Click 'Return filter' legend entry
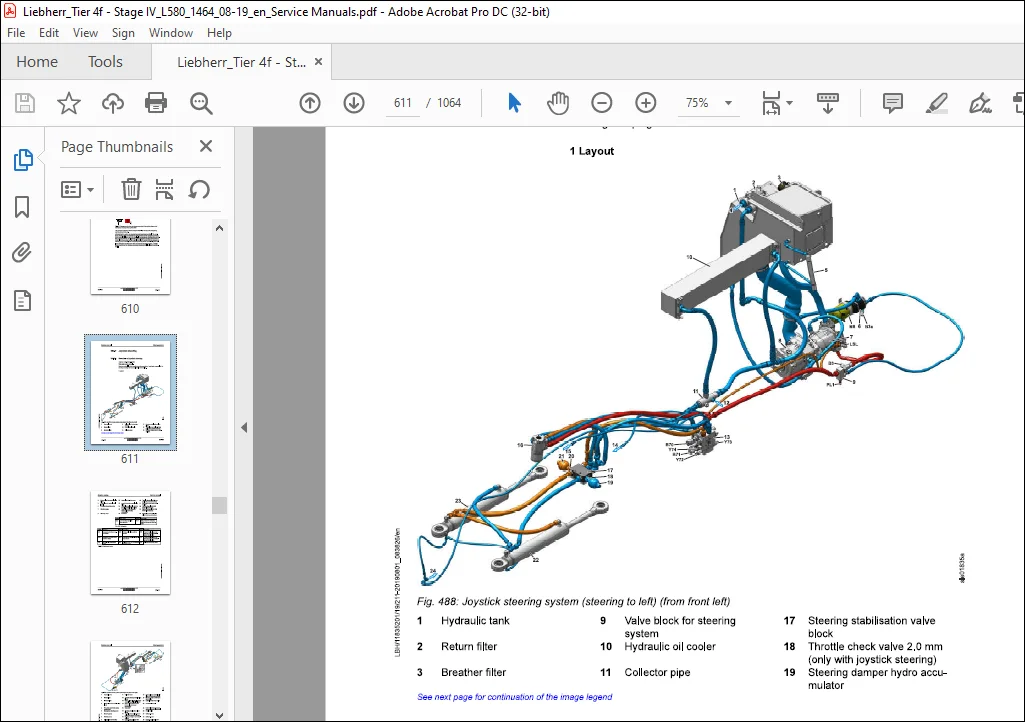The width and height of the screenshot is (1025, 722). click(x=469, y=646)
